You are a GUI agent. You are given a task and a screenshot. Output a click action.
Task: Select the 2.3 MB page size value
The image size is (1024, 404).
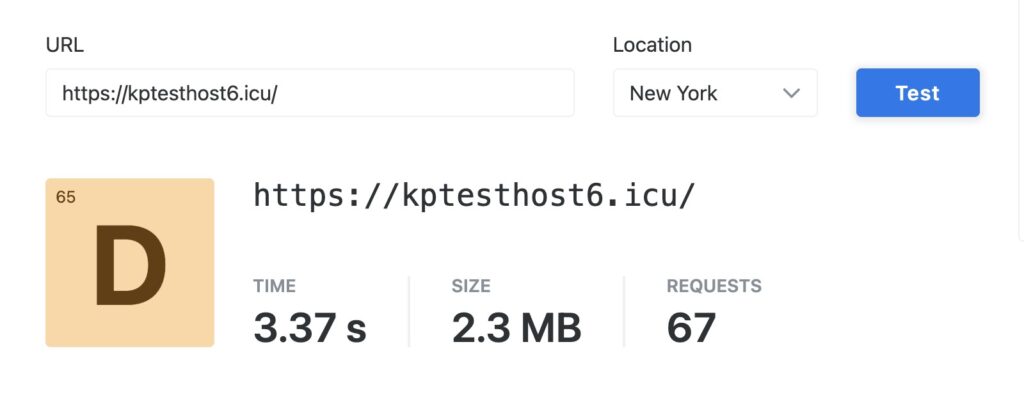[x=516, y=327]
